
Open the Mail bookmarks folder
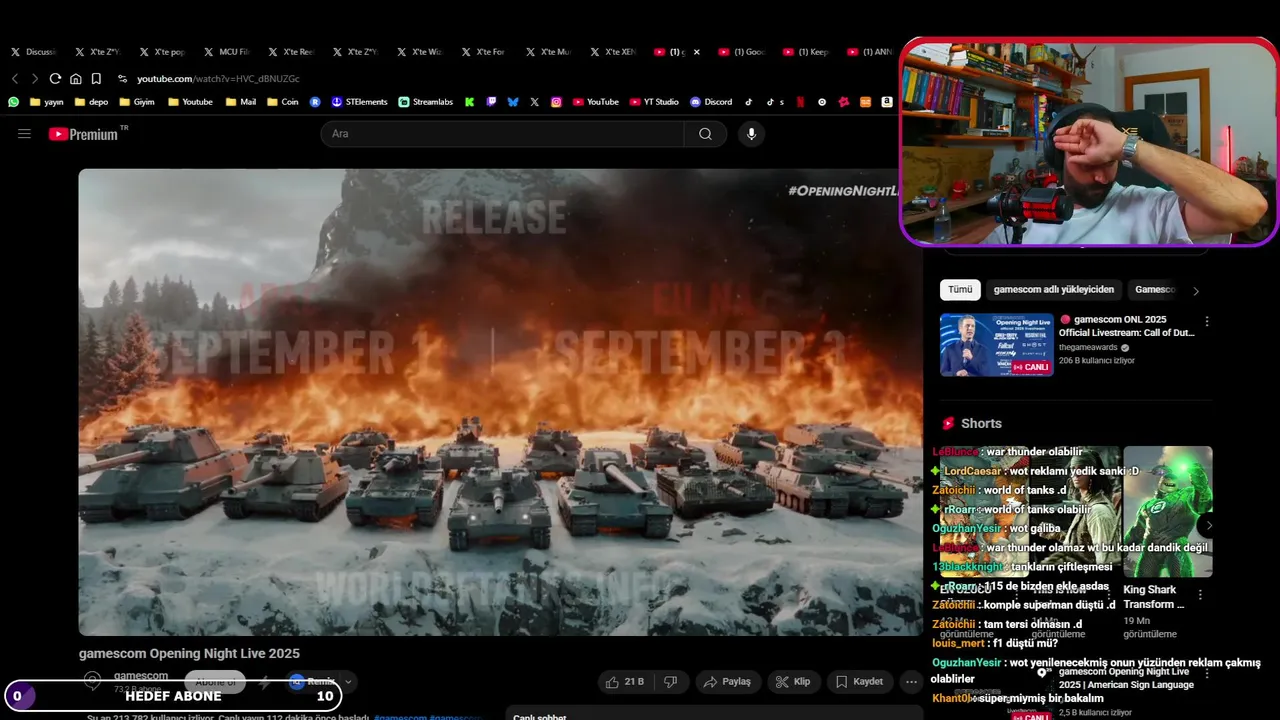pyautogui.click(x=241, y=102)
